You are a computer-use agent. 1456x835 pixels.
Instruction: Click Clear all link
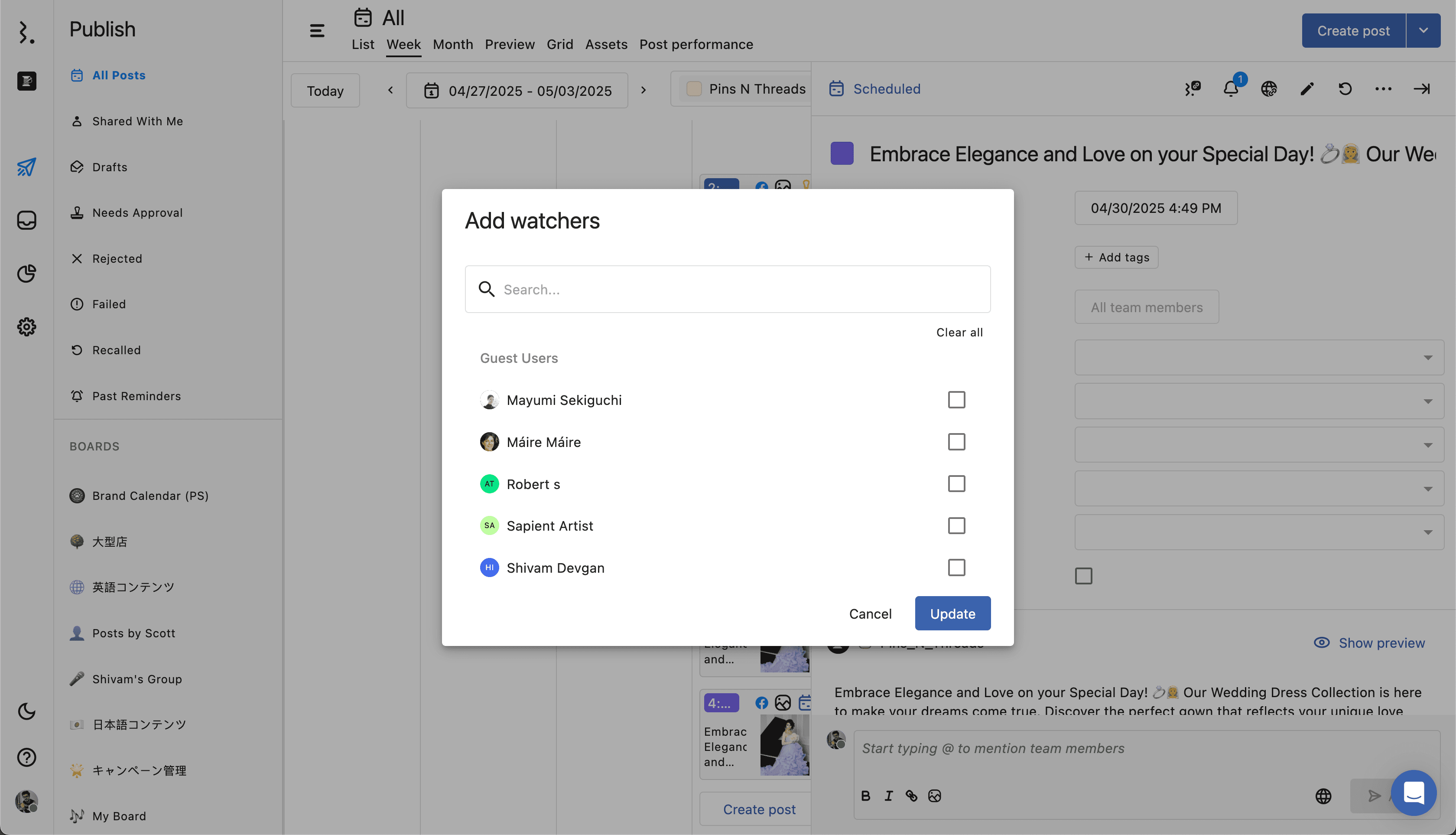coord(959,332)
